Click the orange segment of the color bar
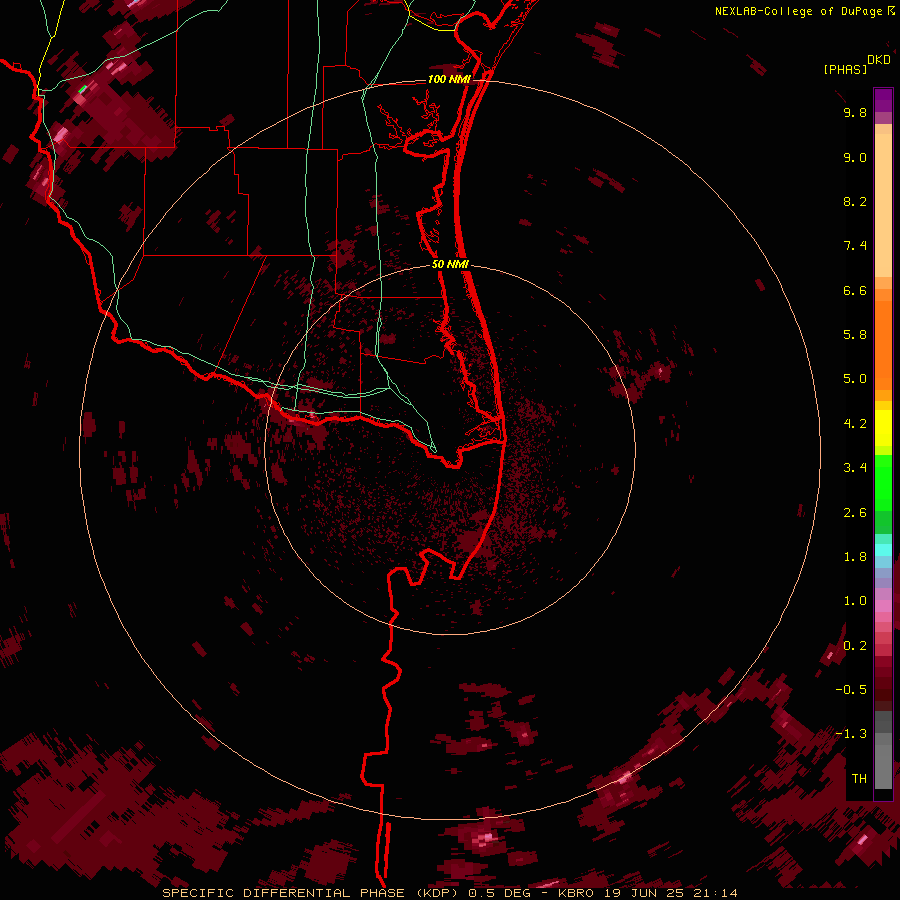The height and width of the screenshot is (900, 900). click(883, 346)
